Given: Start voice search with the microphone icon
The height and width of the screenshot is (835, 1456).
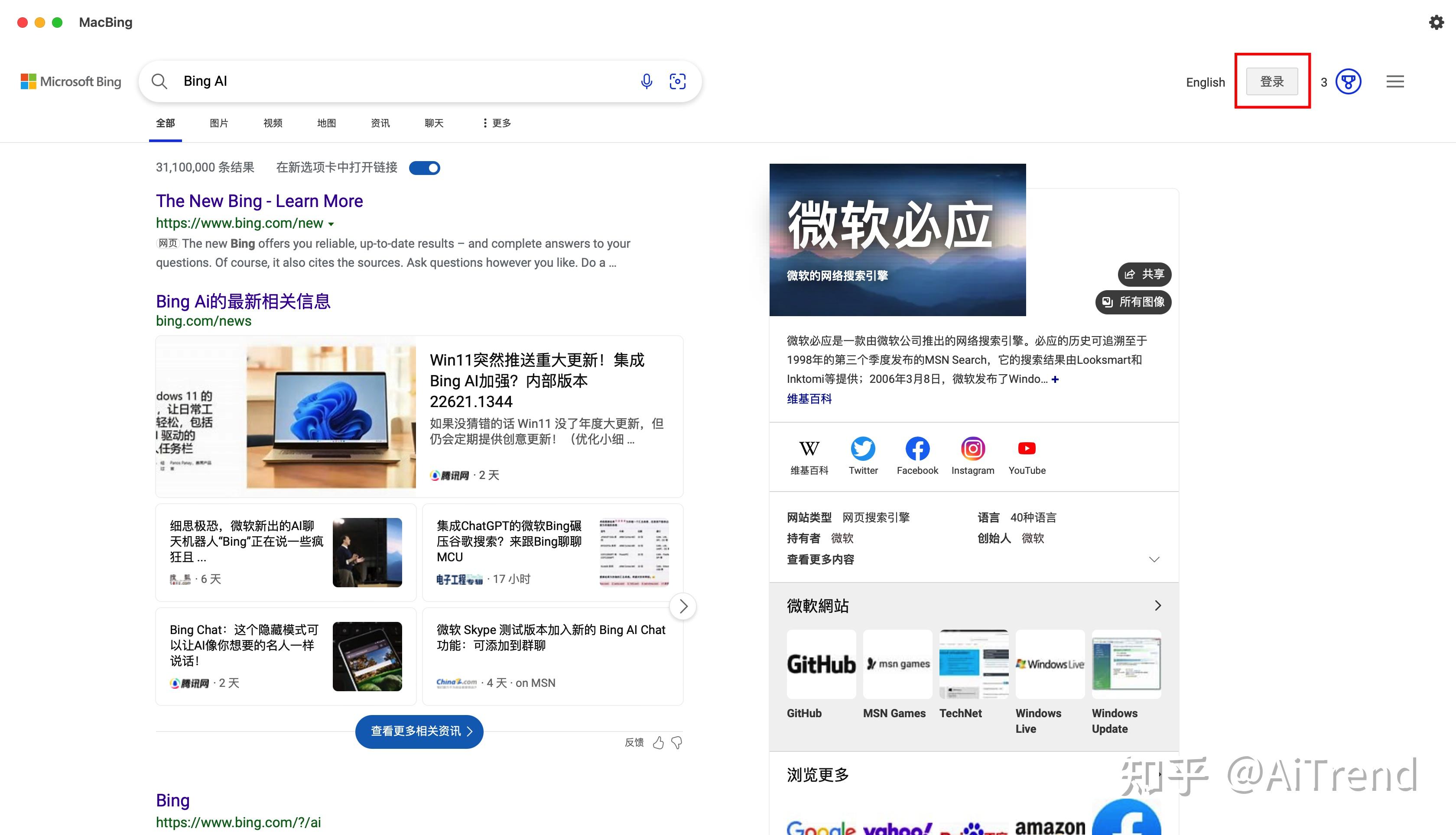Looking at the screenshot, I should (x=647, y=81).
